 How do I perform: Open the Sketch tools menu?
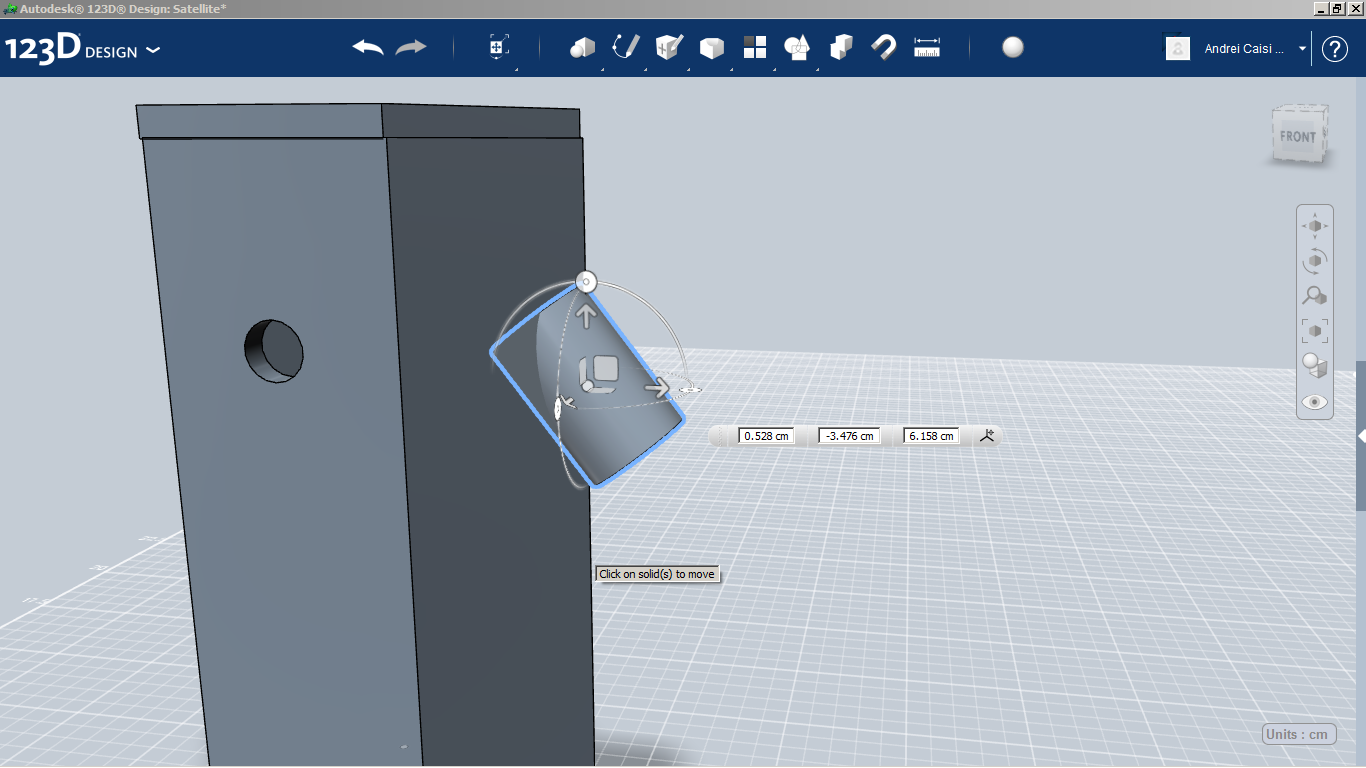626,47
